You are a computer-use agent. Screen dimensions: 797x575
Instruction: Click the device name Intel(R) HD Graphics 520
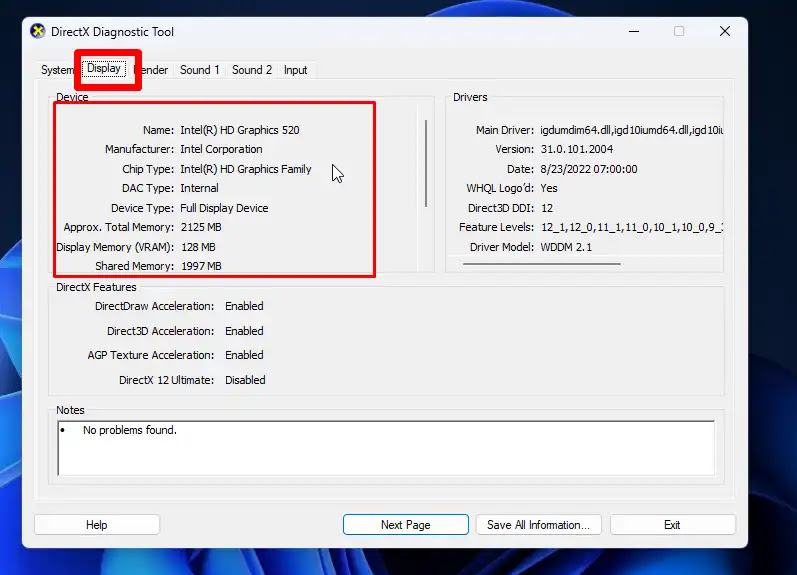(x=240, y=130)
